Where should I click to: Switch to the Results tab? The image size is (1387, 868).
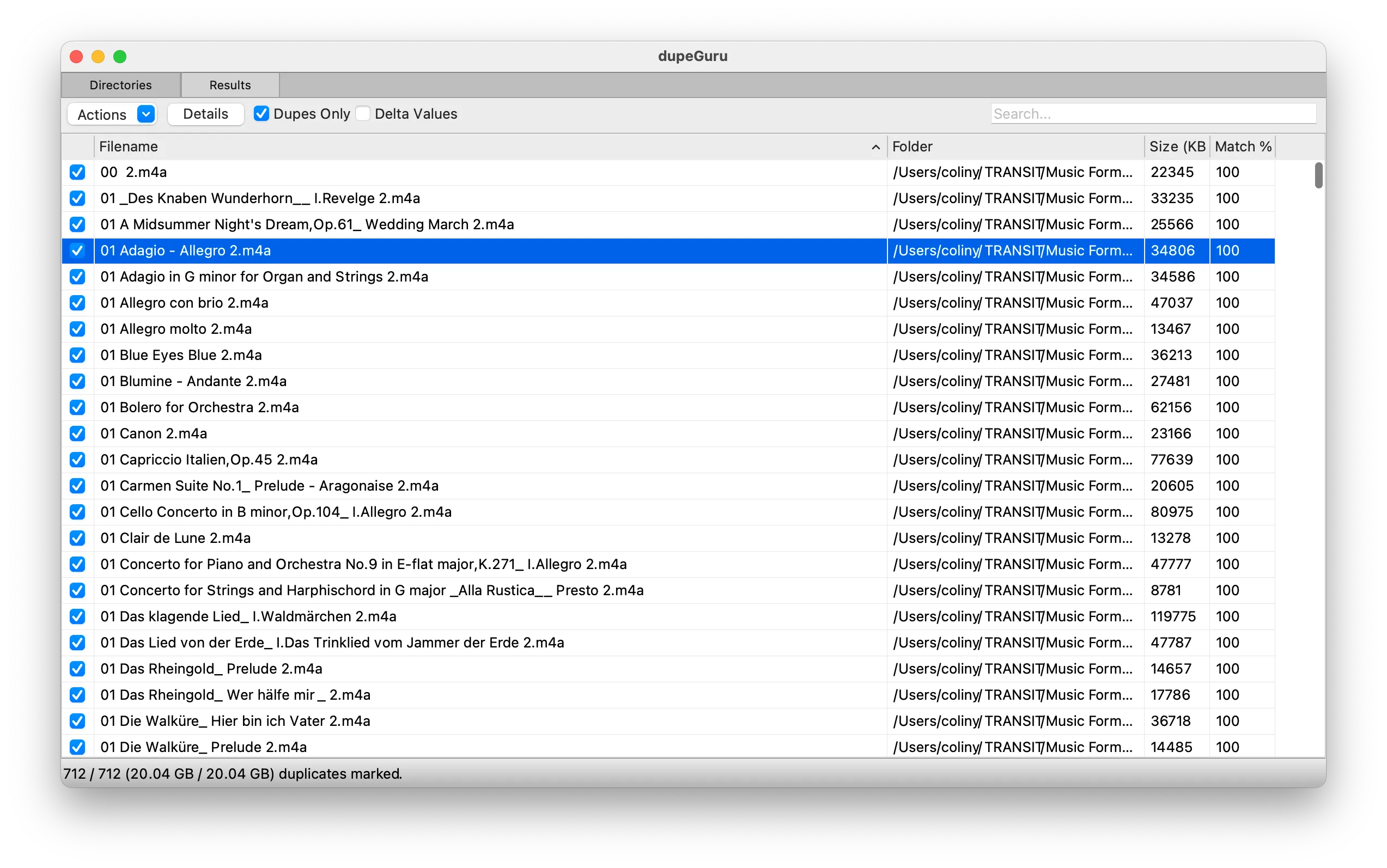click(x=230, y=84)
